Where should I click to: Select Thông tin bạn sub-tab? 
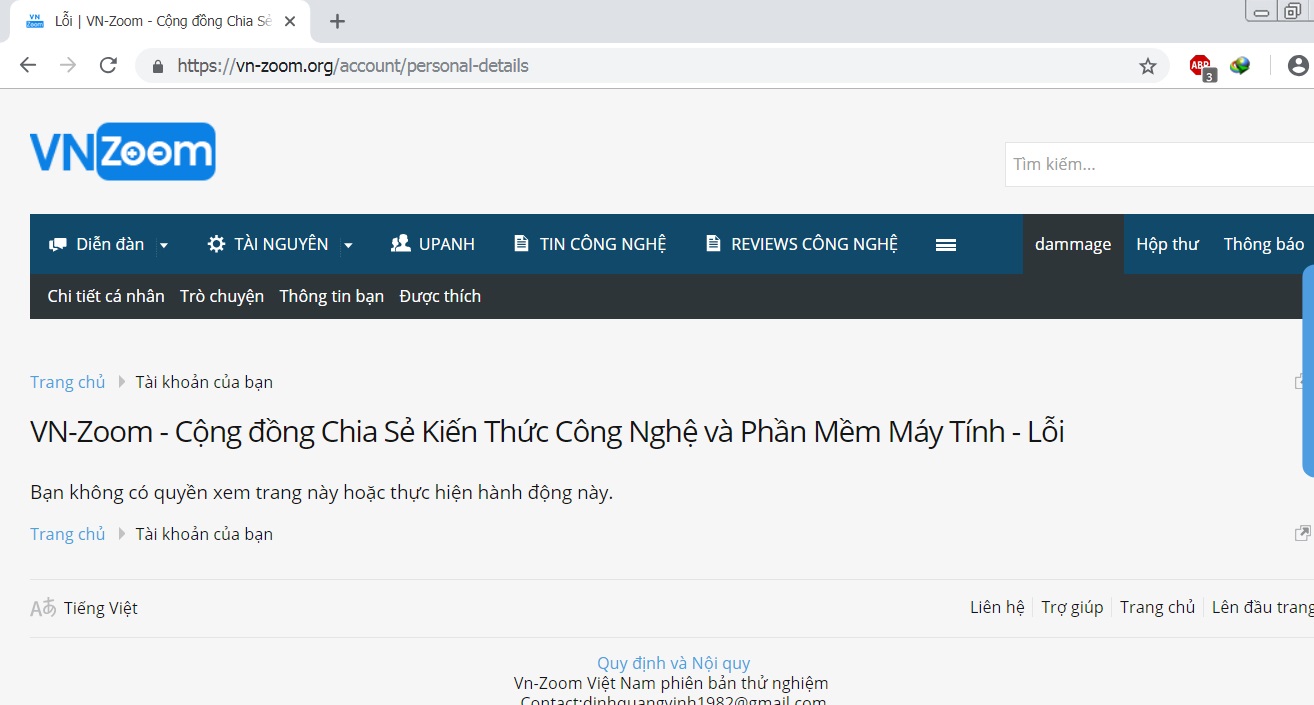(x=332, y=296)
